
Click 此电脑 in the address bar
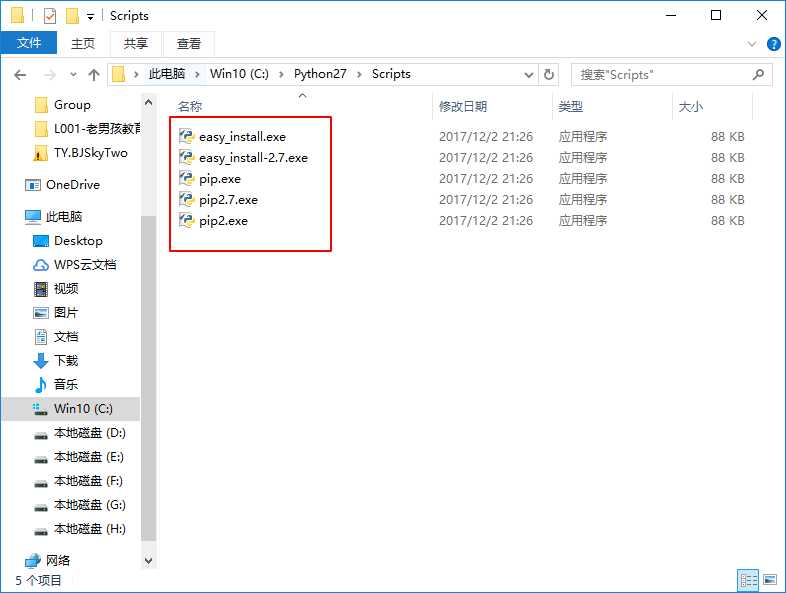(x=166, y=74)
